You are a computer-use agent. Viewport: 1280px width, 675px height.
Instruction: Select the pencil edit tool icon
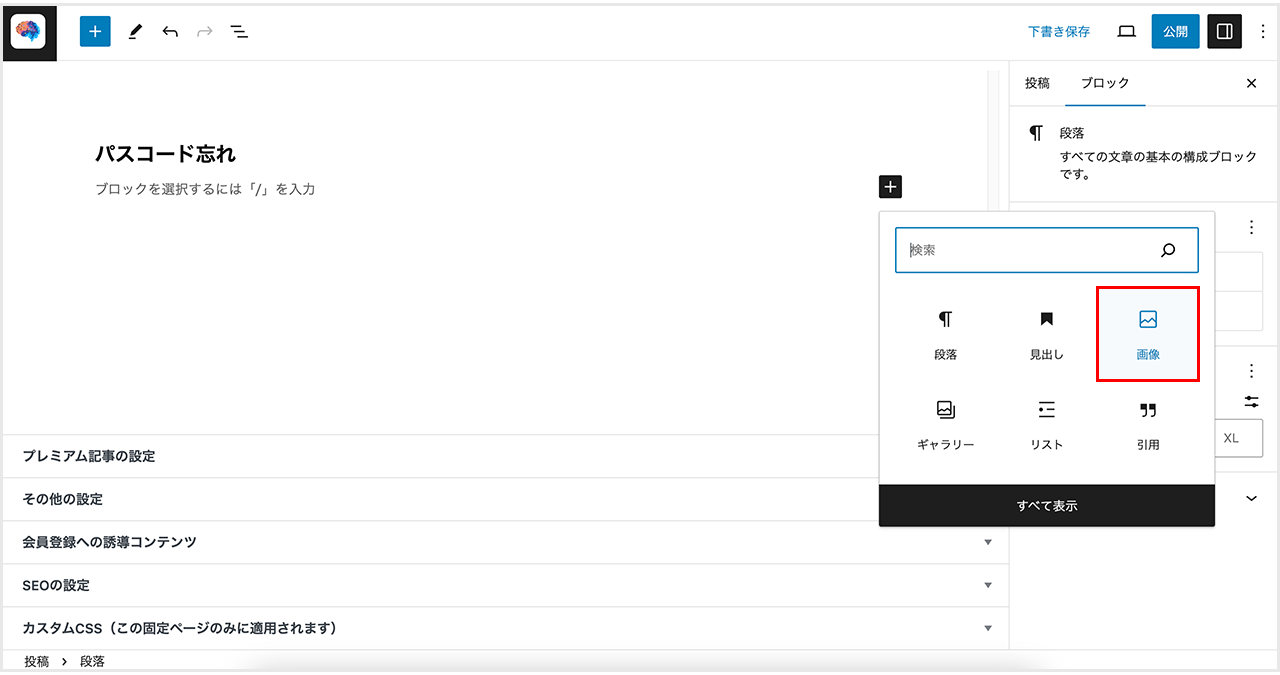point(135,32)
